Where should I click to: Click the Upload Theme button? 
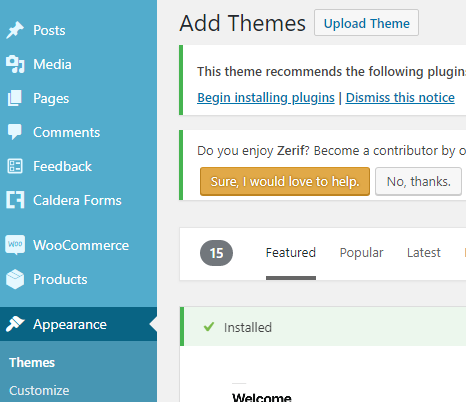pyautogui.click(x=366, y=23)
